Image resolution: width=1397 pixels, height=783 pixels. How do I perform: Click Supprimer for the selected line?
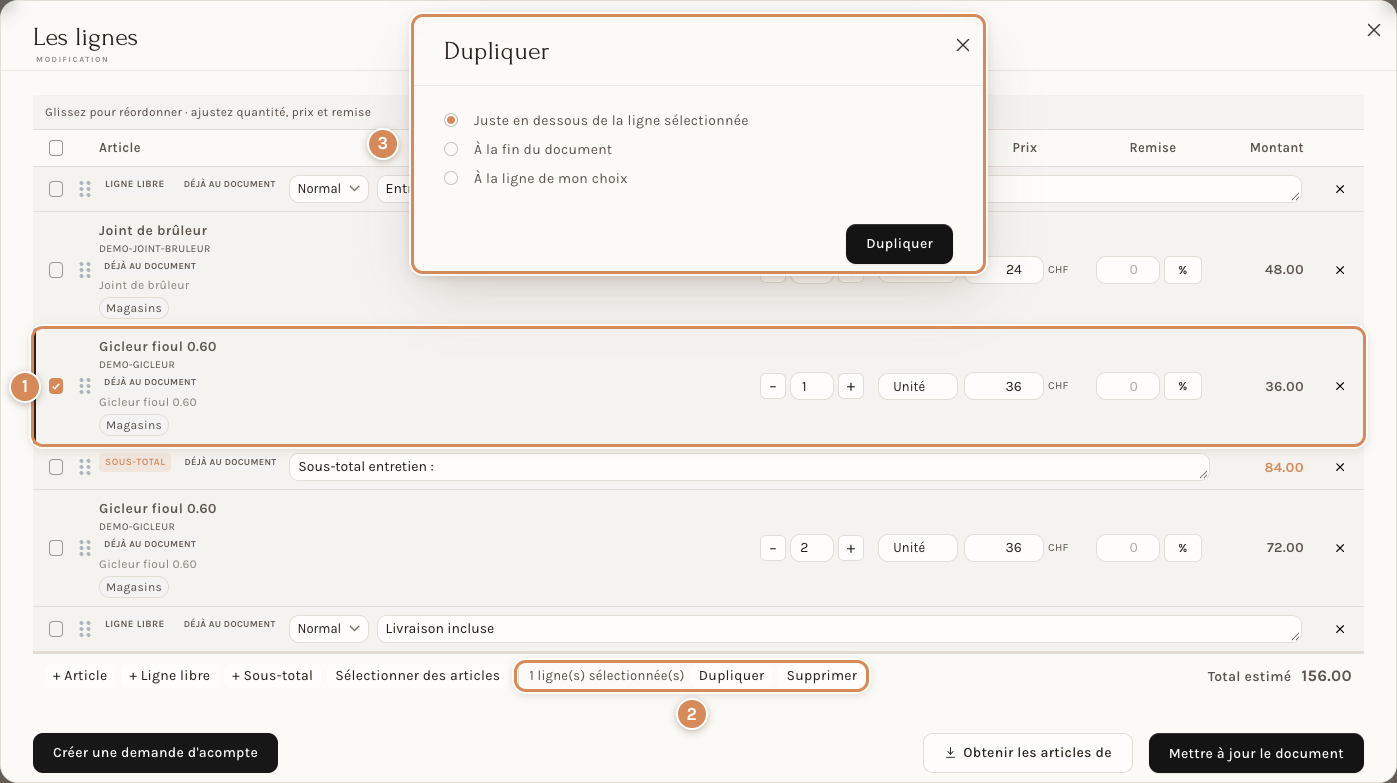[x=822, y=676]
